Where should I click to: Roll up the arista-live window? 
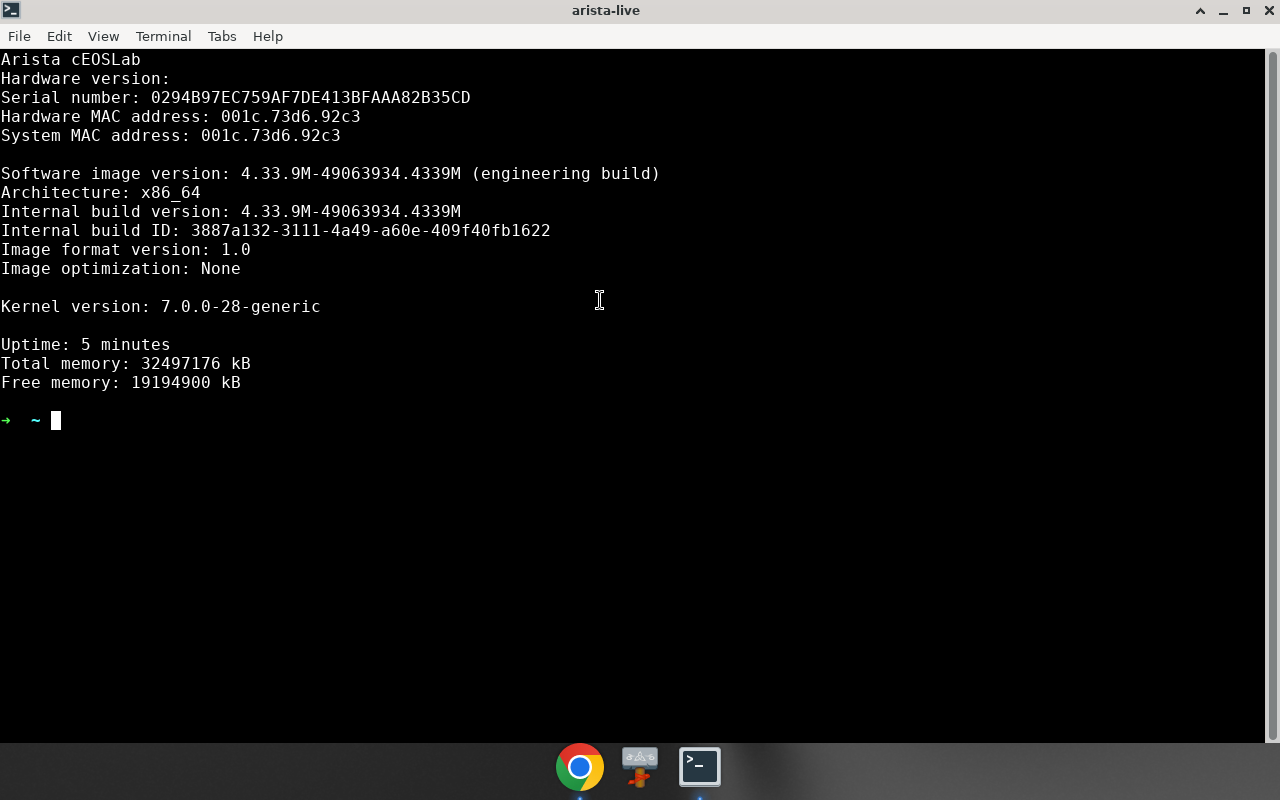tap(1200, 10)
